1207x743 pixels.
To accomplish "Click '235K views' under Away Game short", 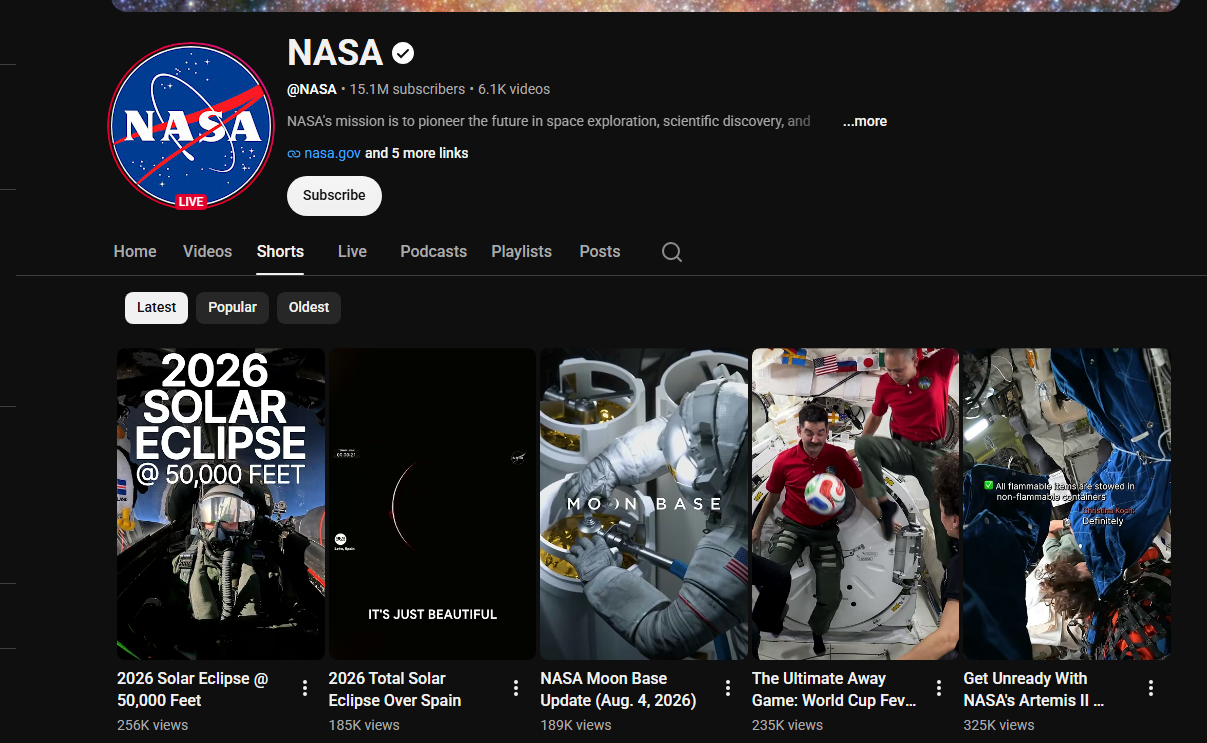I will pos(787,725).
